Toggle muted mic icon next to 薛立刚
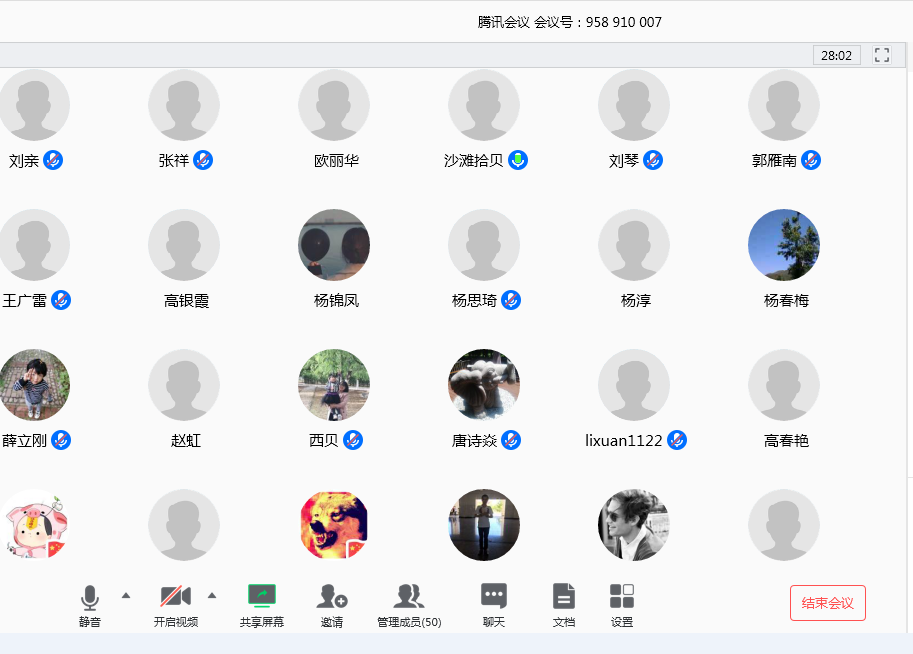Viewport: 913px width, 654px height. click(61, 440)
